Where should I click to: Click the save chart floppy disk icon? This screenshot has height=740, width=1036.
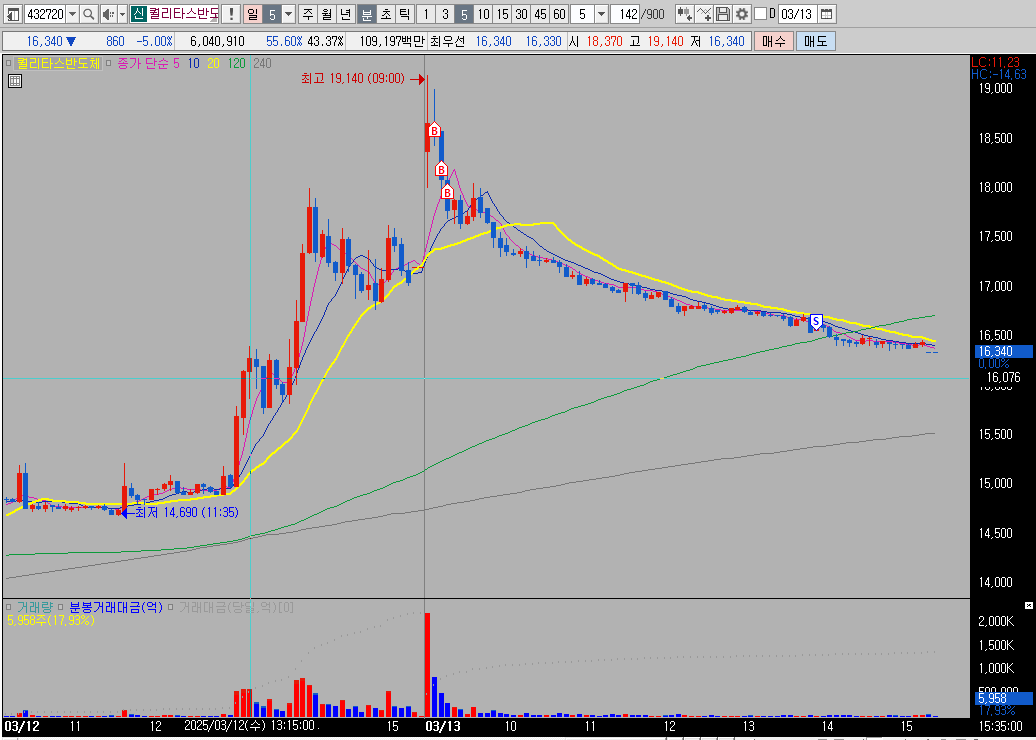(723, 13)
